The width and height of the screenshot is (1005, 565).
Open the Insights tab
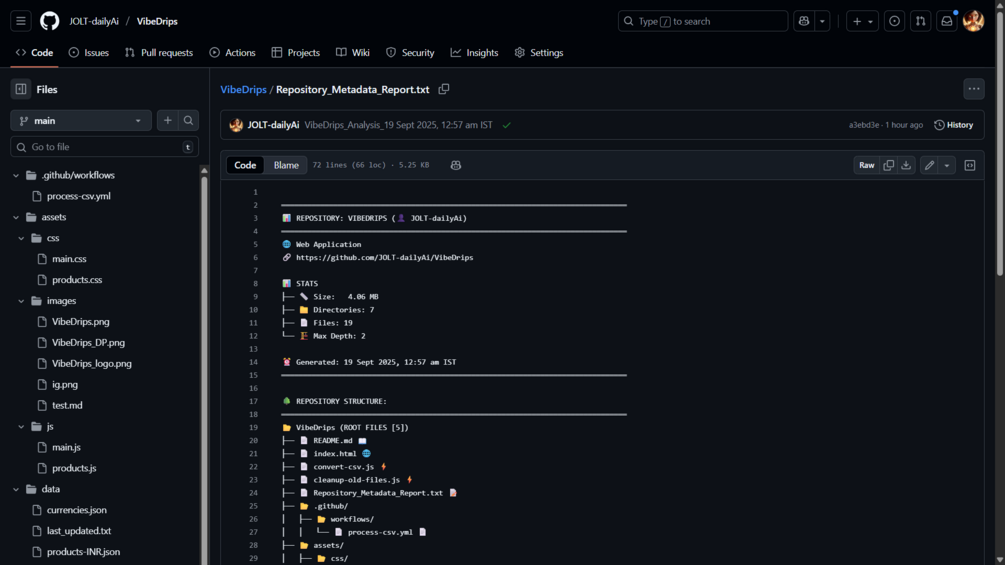(474, 53)
